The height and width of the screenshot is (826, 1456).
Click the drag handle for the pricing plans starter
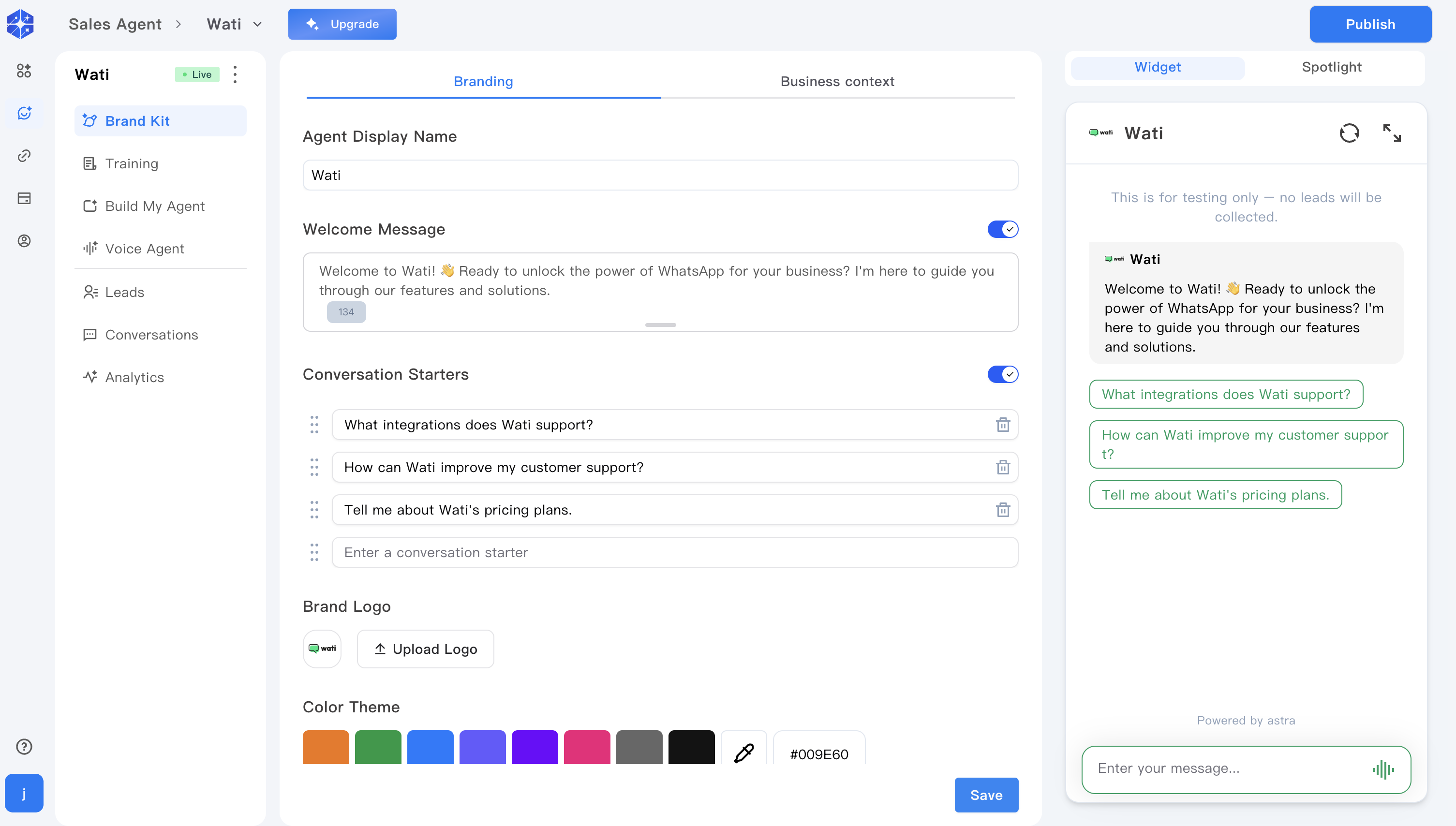[x=314, y=510]
